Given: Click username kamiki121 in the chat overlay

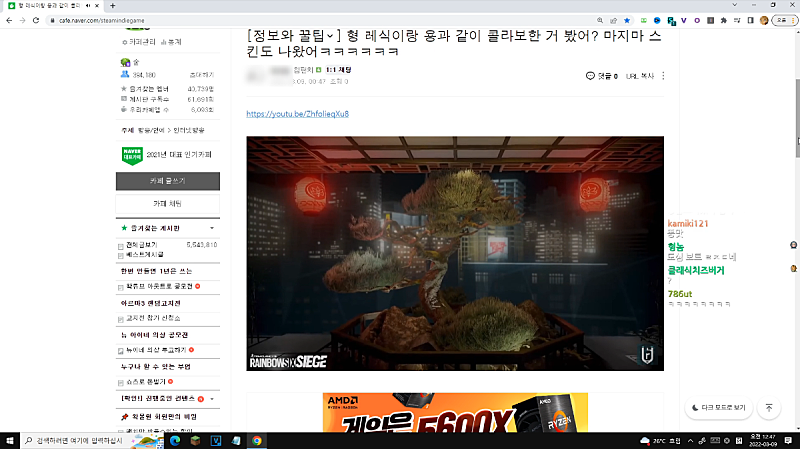Looking at the screenshot, I should [688, 223].
